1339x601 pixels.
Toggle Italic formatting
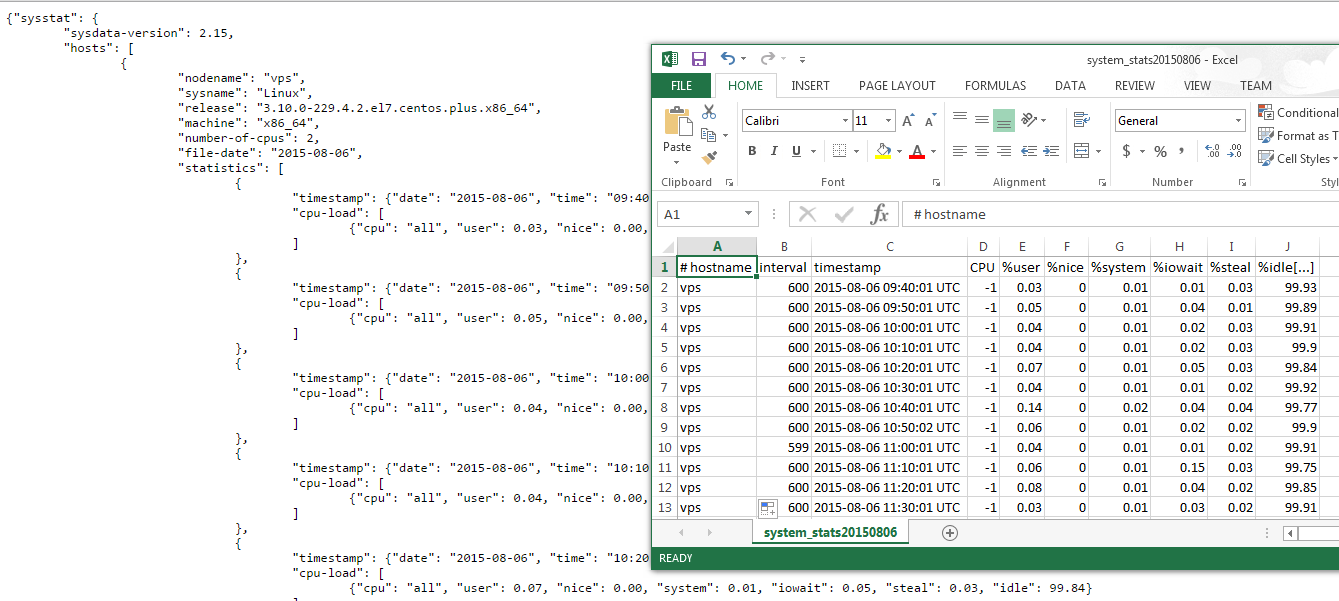click(774, 151)
